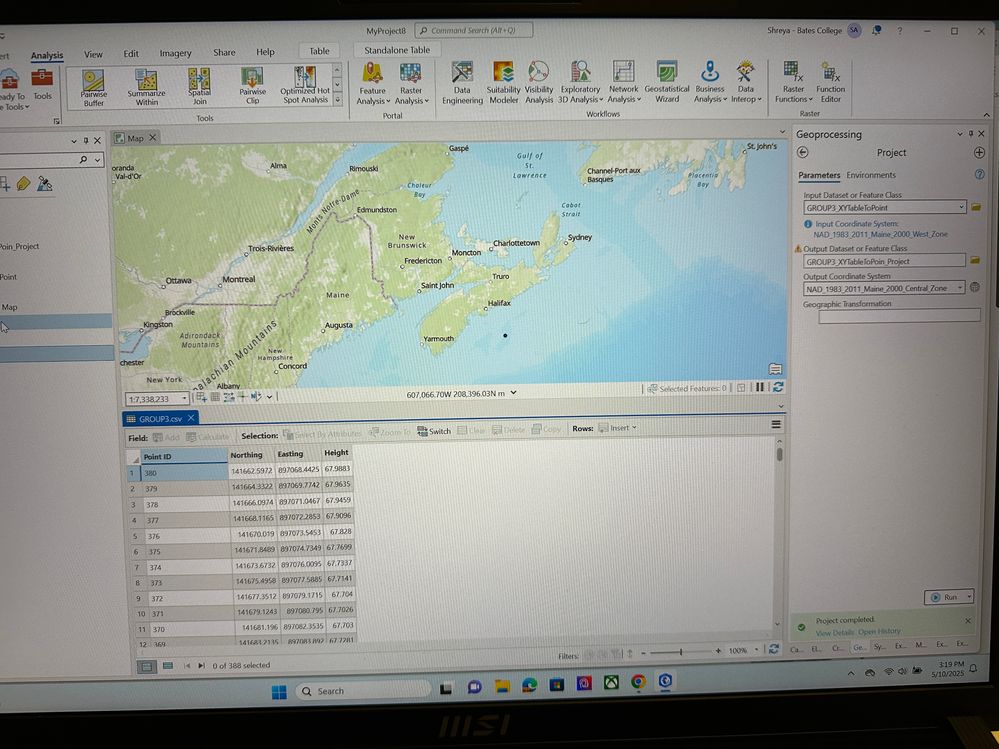Open the Pairwise Clip tool
Image resolution: width=999 pixels, height=749 pixels.
(x=252, y=86)
